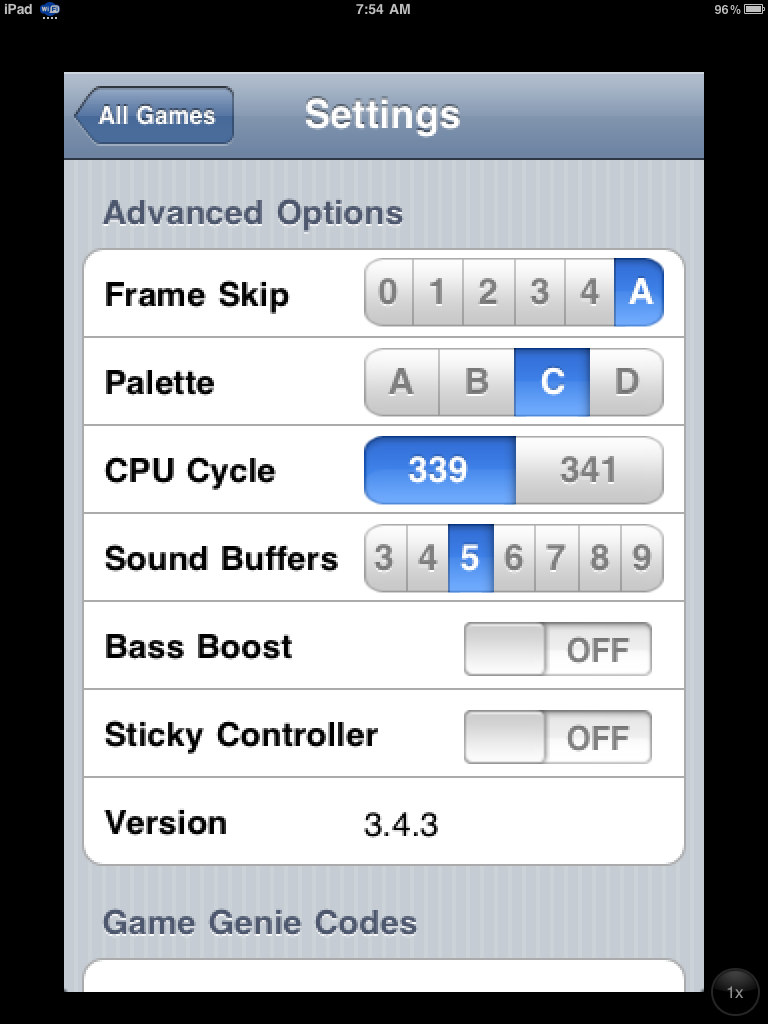The height and width of the screenshot is (1024, 768).
Task: Choose Palette D
Action: tap(627, 382)
